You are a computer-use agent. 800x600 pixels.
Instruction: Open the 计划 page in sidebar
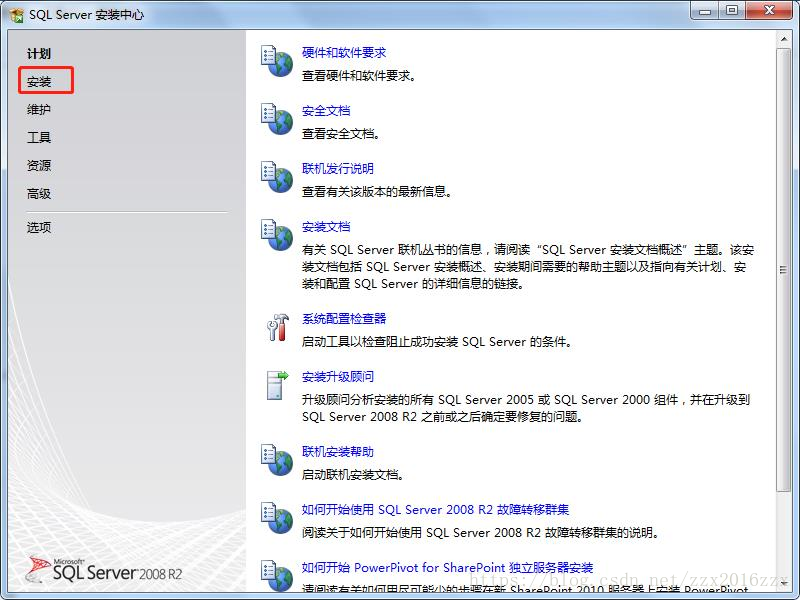coord(39,54)
